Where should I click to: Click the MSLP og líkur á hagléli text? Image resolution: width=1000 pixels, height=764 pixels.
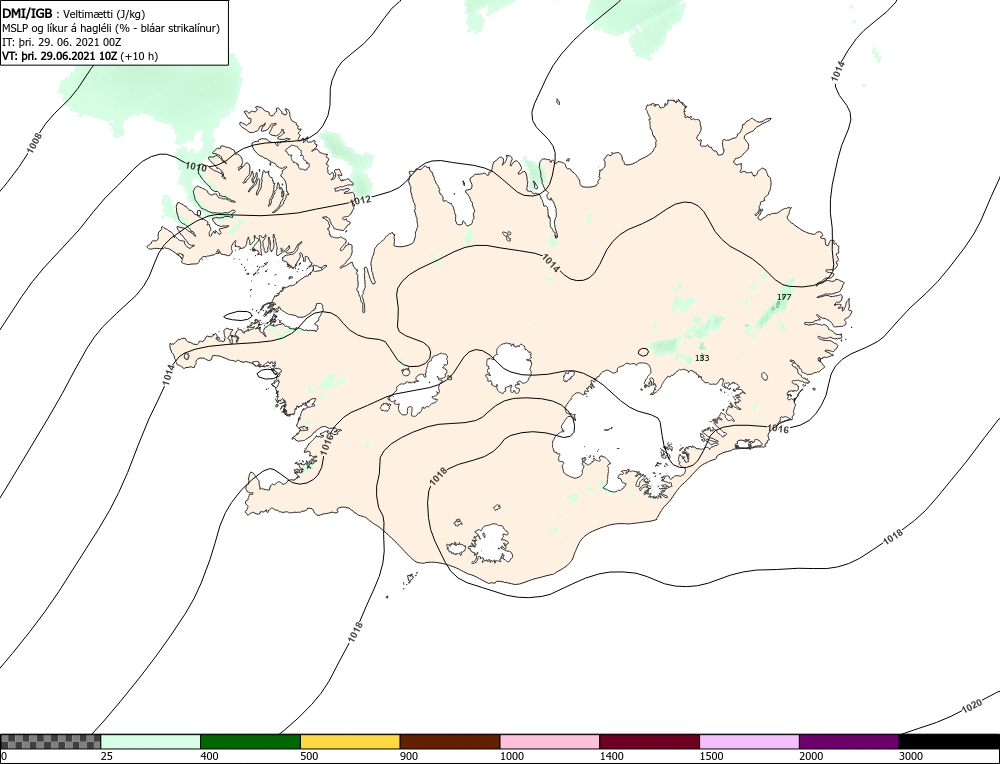coord(111,28)
